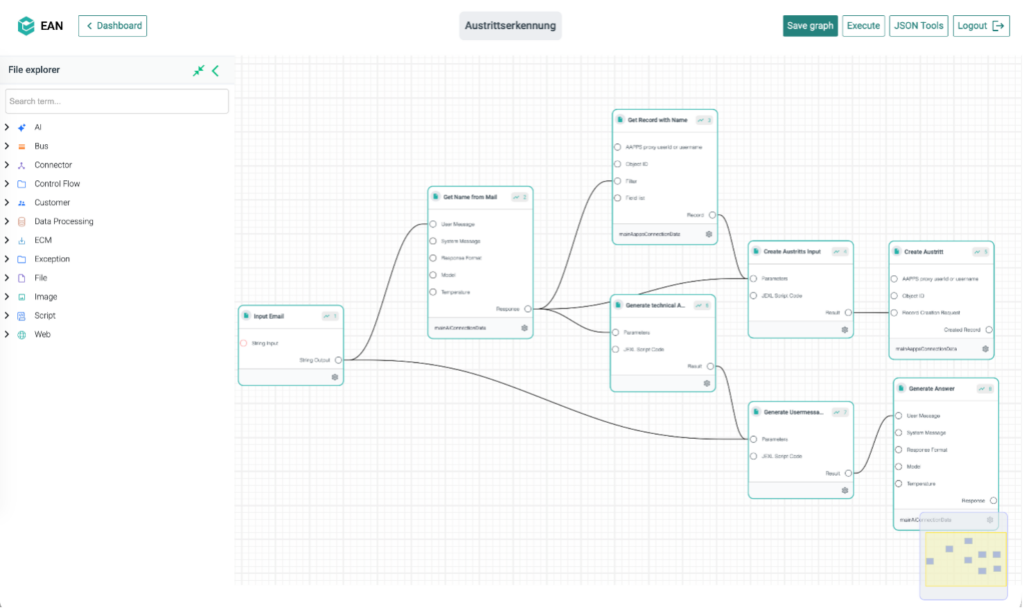Image resolution: width=1024 pixels, height=610 pixels.
Task: Click the Connector category icon
Action: click(x=22, y=165)
